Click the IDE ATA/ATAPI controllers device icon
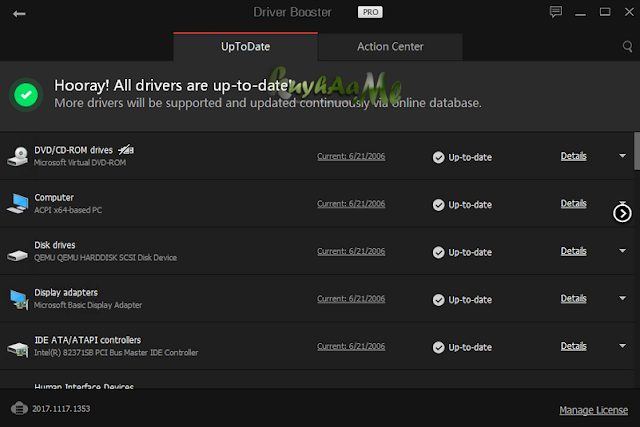Viewport: 640px width, 427px height. 18,349
